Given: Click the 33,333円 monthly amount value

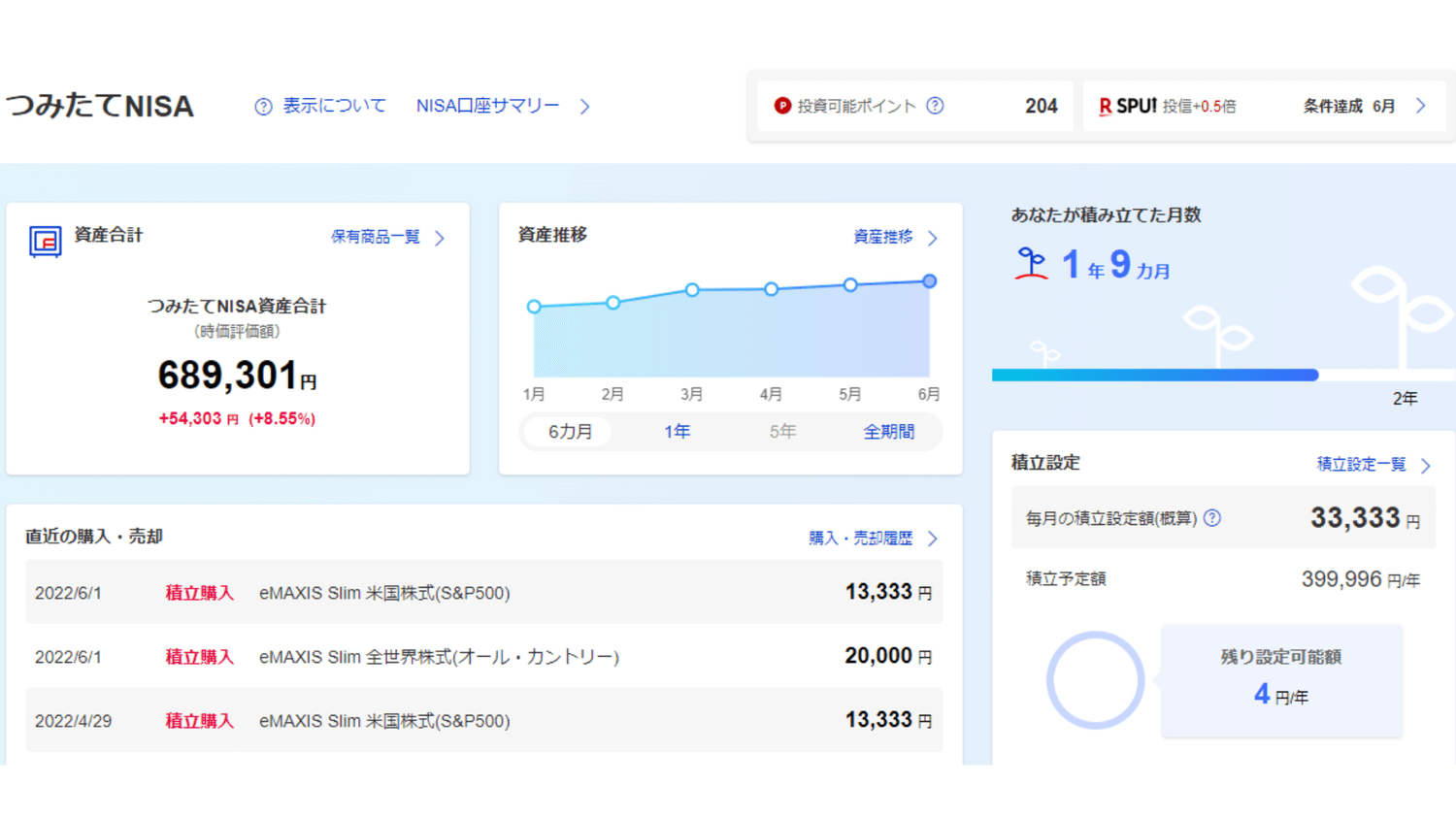Looking at the screenshot, I should tap(1366, 518).
